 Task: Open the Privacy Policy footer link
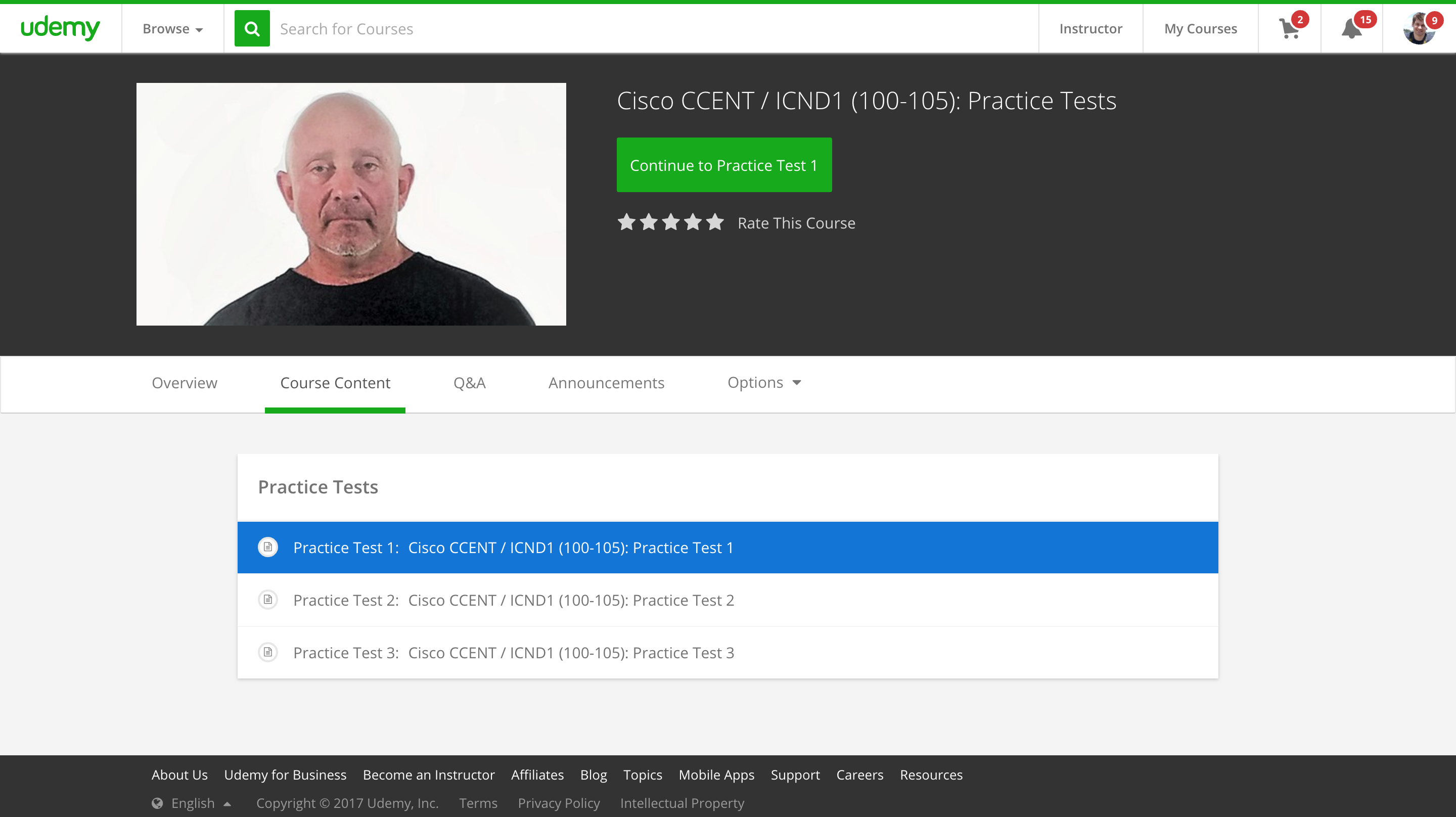(559, 803)
